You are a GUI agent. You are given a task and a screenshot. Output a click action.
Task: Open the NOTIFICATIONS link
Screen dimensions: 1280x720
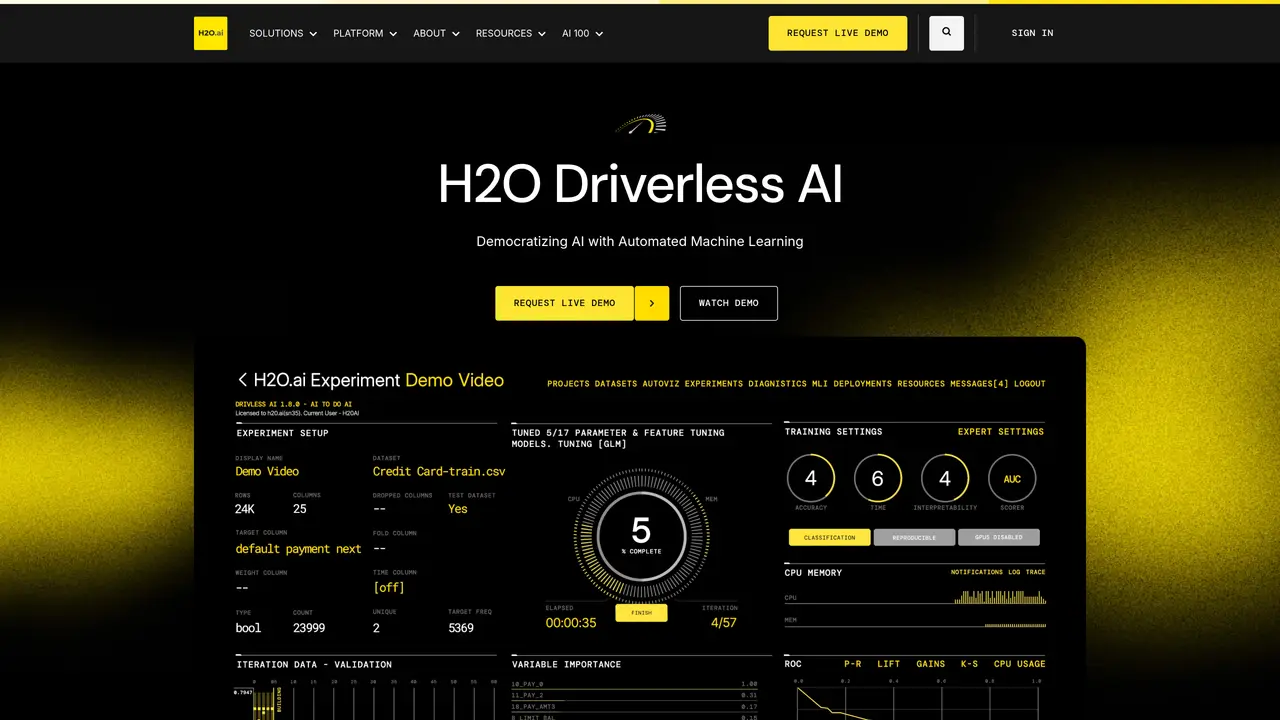pos(977,572)
